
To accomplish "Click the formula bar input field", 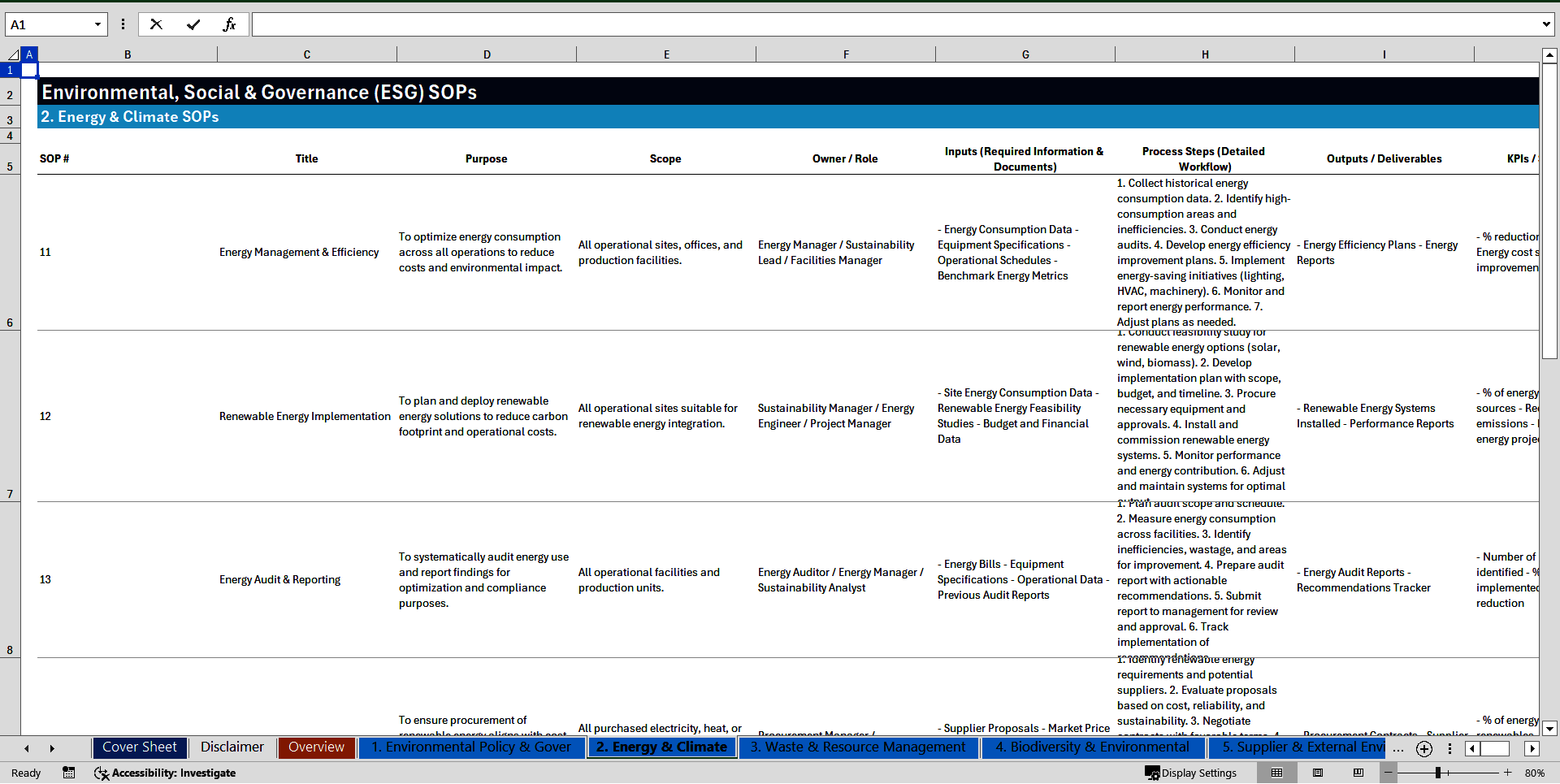I will 894,24.
